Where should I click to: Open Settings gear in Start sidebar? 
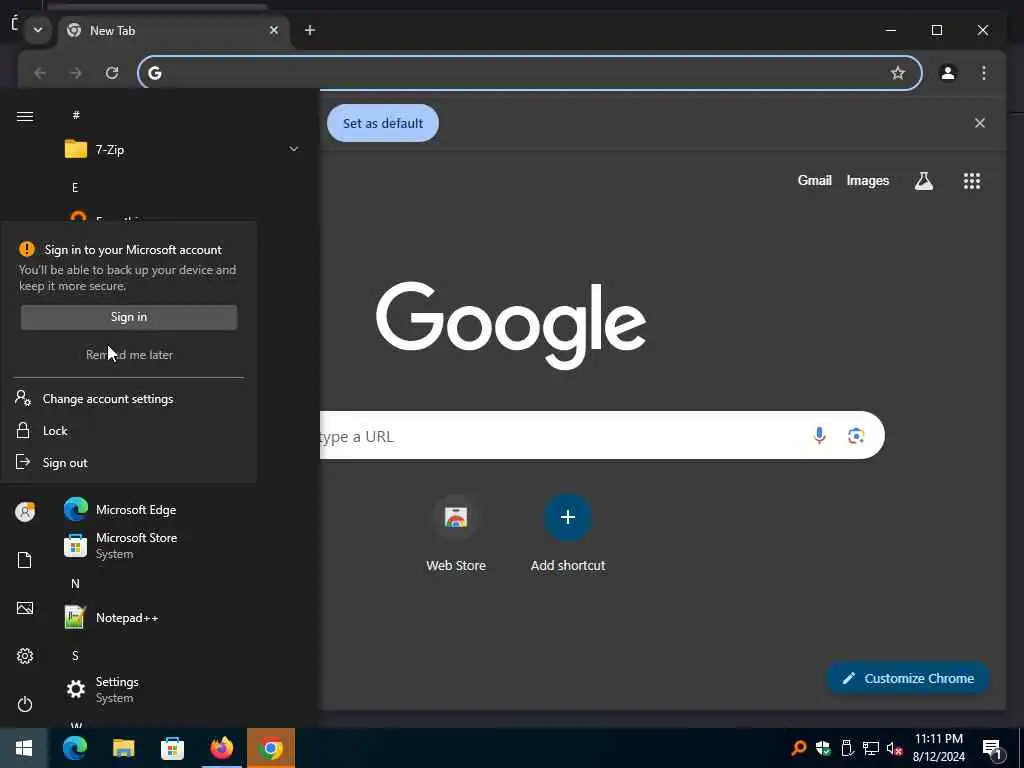pyautogui.click(x=25, y=656)
